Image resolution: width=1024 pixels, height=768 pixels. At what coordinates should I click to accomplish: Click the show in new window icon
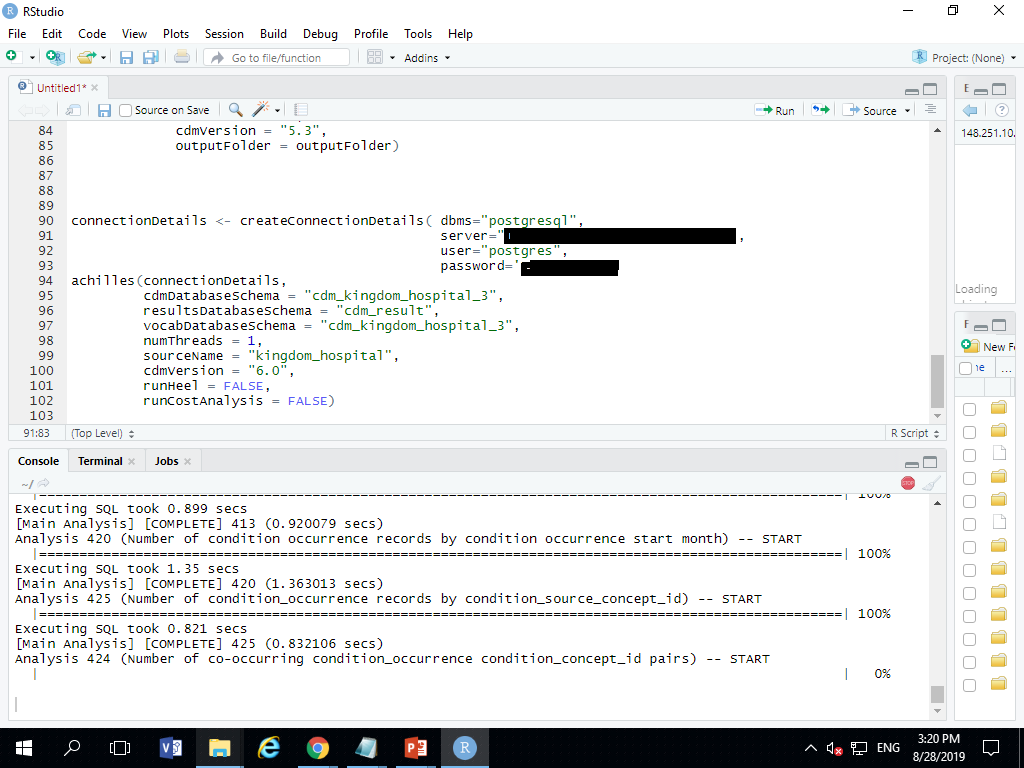pos(73,110)
